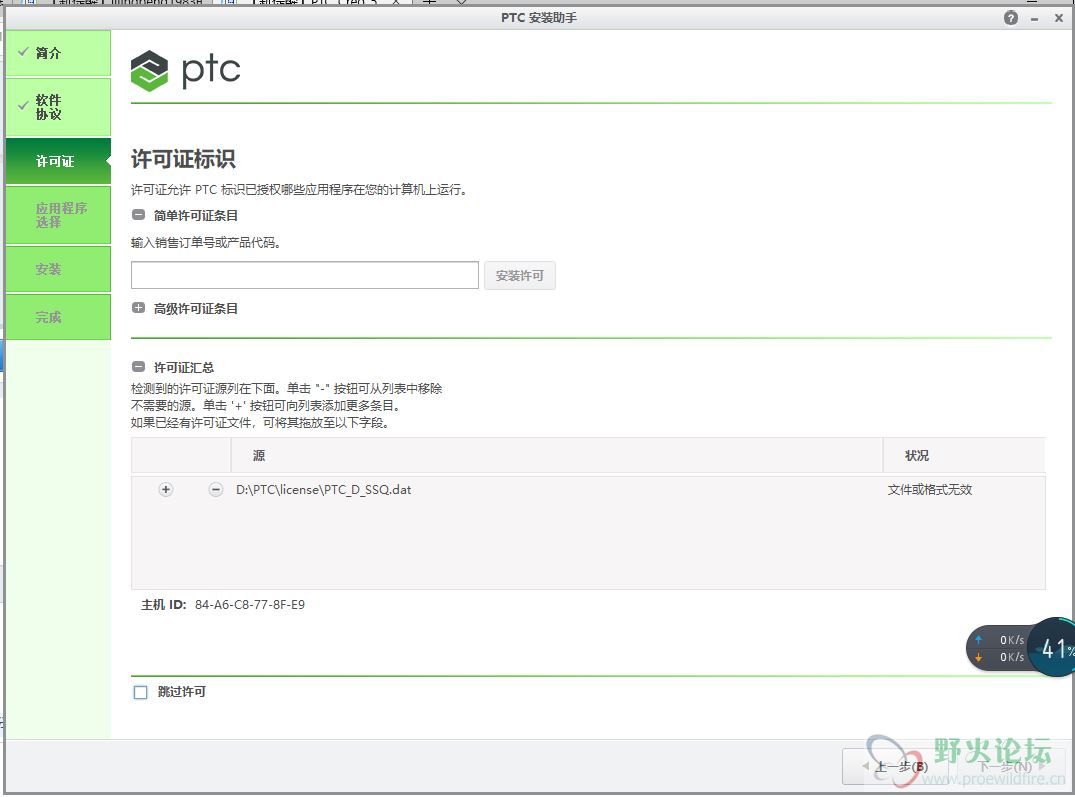
Task: Open the help question mark icon
Action: click(x=1011, y=18)
